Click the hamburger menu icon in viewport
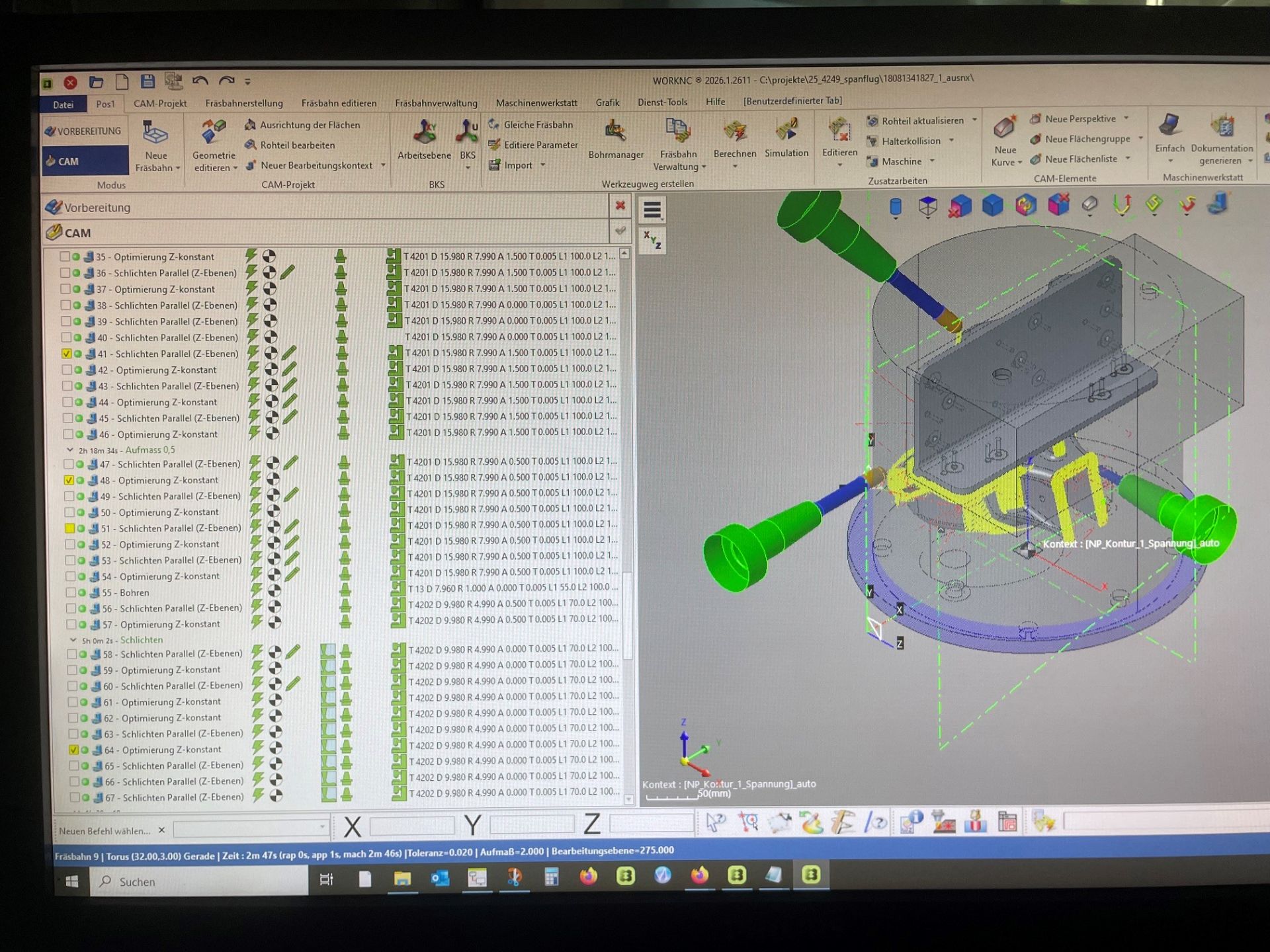Screen dimensions: 1270x952 coord(652,210)
